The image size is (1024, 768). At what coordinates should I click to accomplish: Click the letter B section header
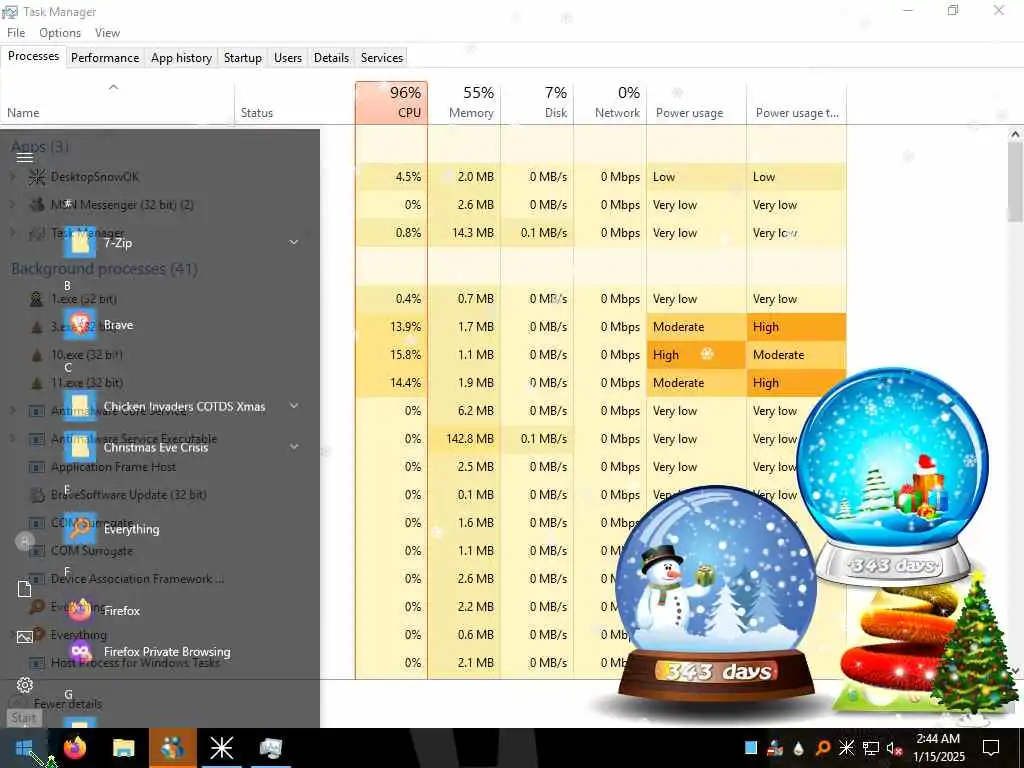pyautogui.click(x=67, y=285)
